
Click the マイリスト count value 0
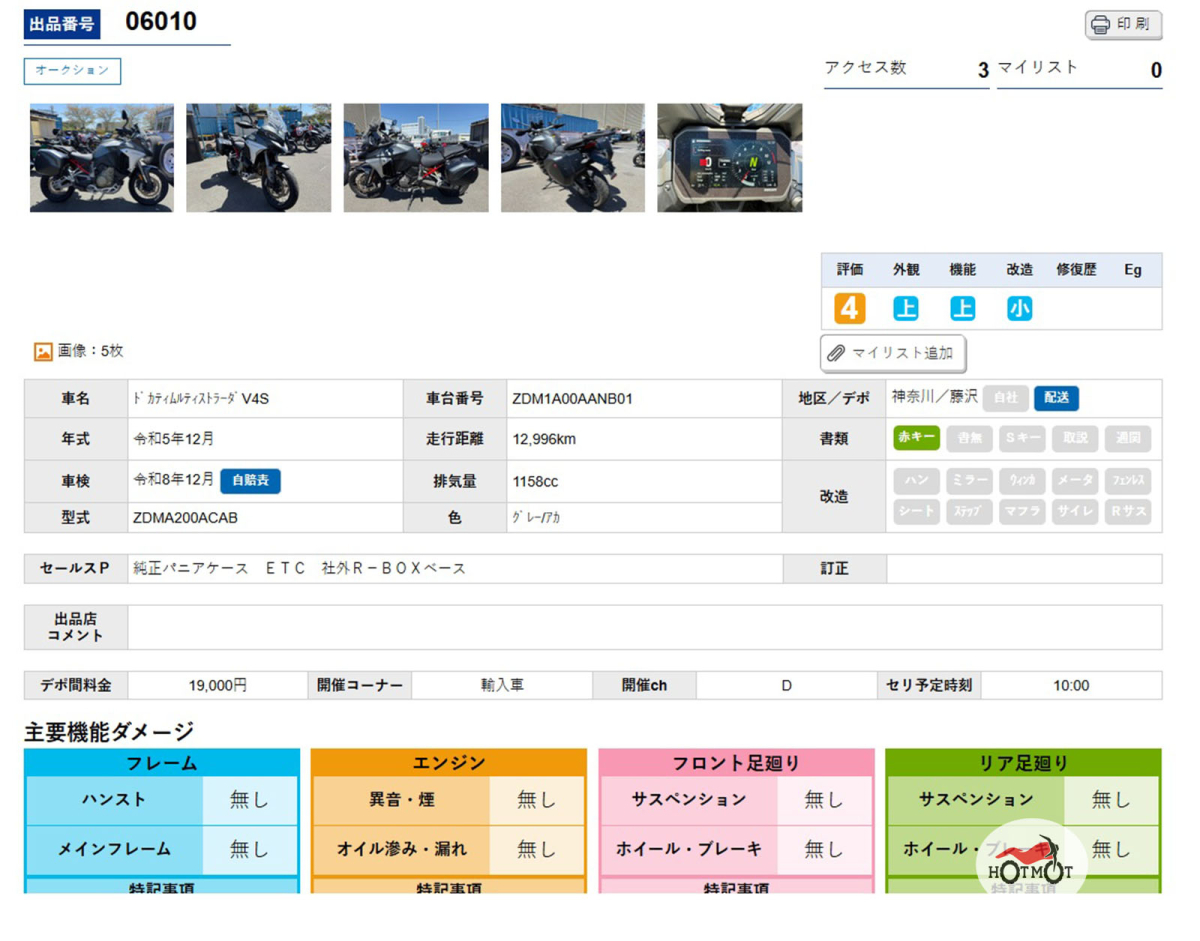coord(1156,70)
